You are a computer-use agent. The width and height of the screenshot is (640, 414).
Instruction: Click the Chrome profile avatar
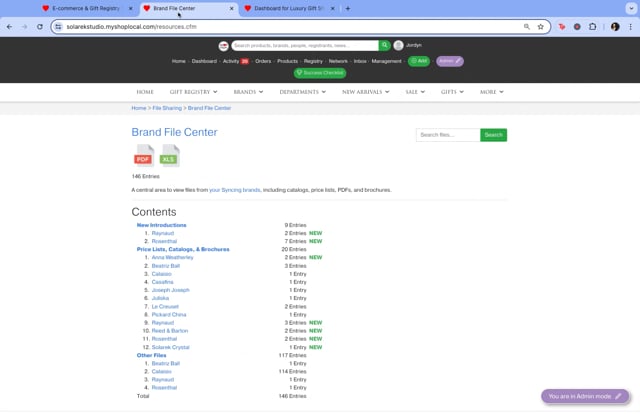click(x=615, y=27)
